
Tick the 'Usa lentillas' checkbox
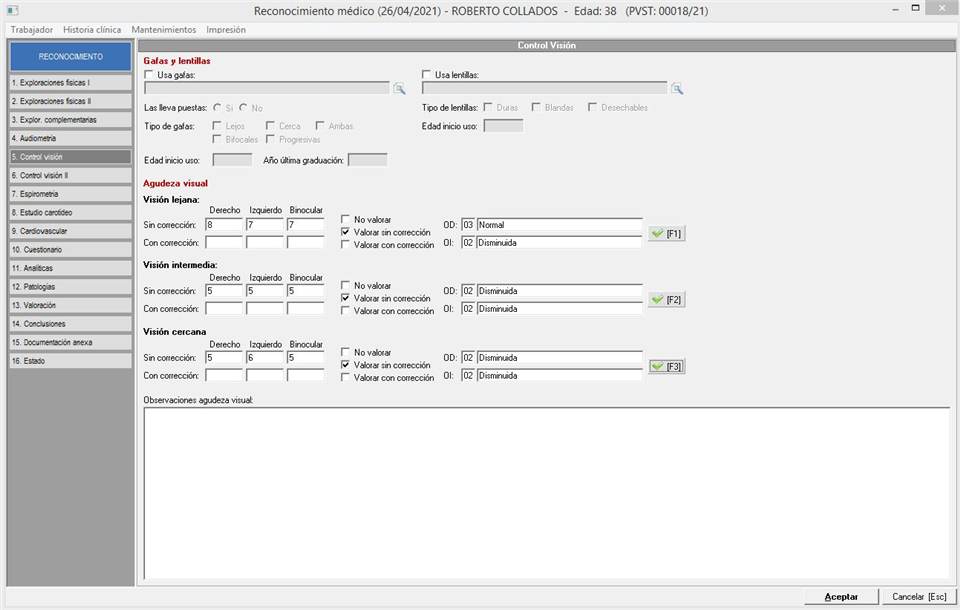click(427, 75)
